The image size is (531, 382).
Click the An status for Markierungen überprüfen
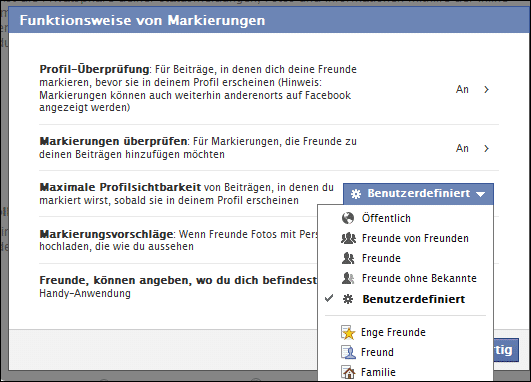tap(462, 148)
